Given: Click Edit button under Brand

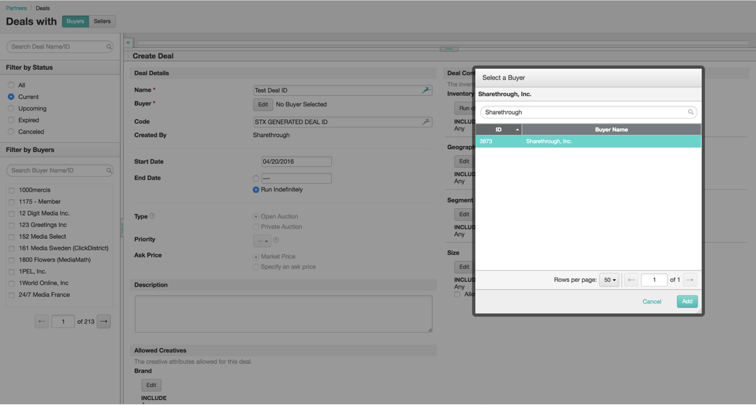Looking at the screenshot, I should [x=151, y=385].
